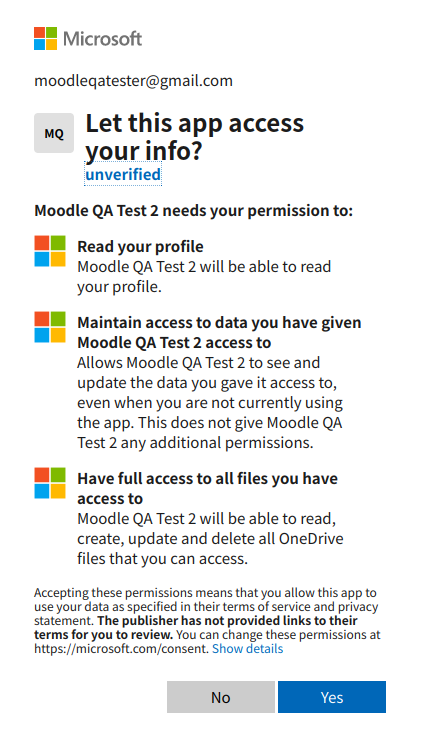Open the unverified publisher link
This screenshot has height=736, width=424.
(x=123, y=174)
